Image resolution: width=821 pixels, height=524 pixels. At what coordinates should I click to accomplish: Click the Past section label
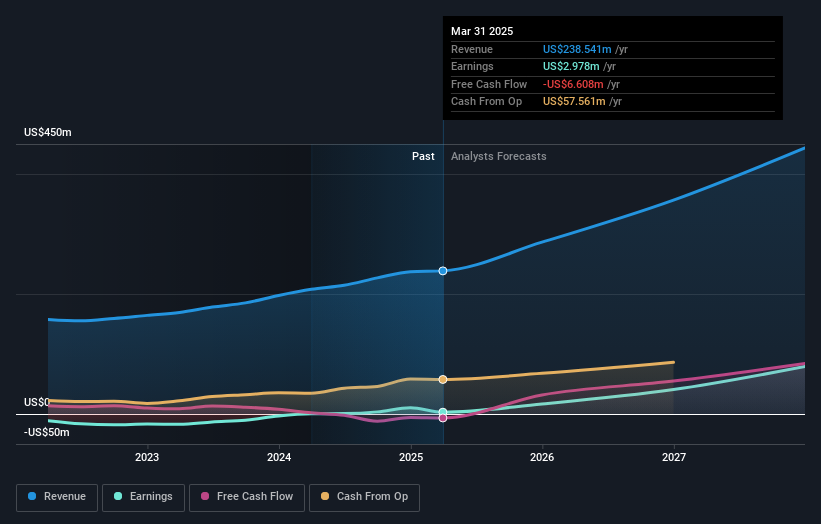[423, 156]
